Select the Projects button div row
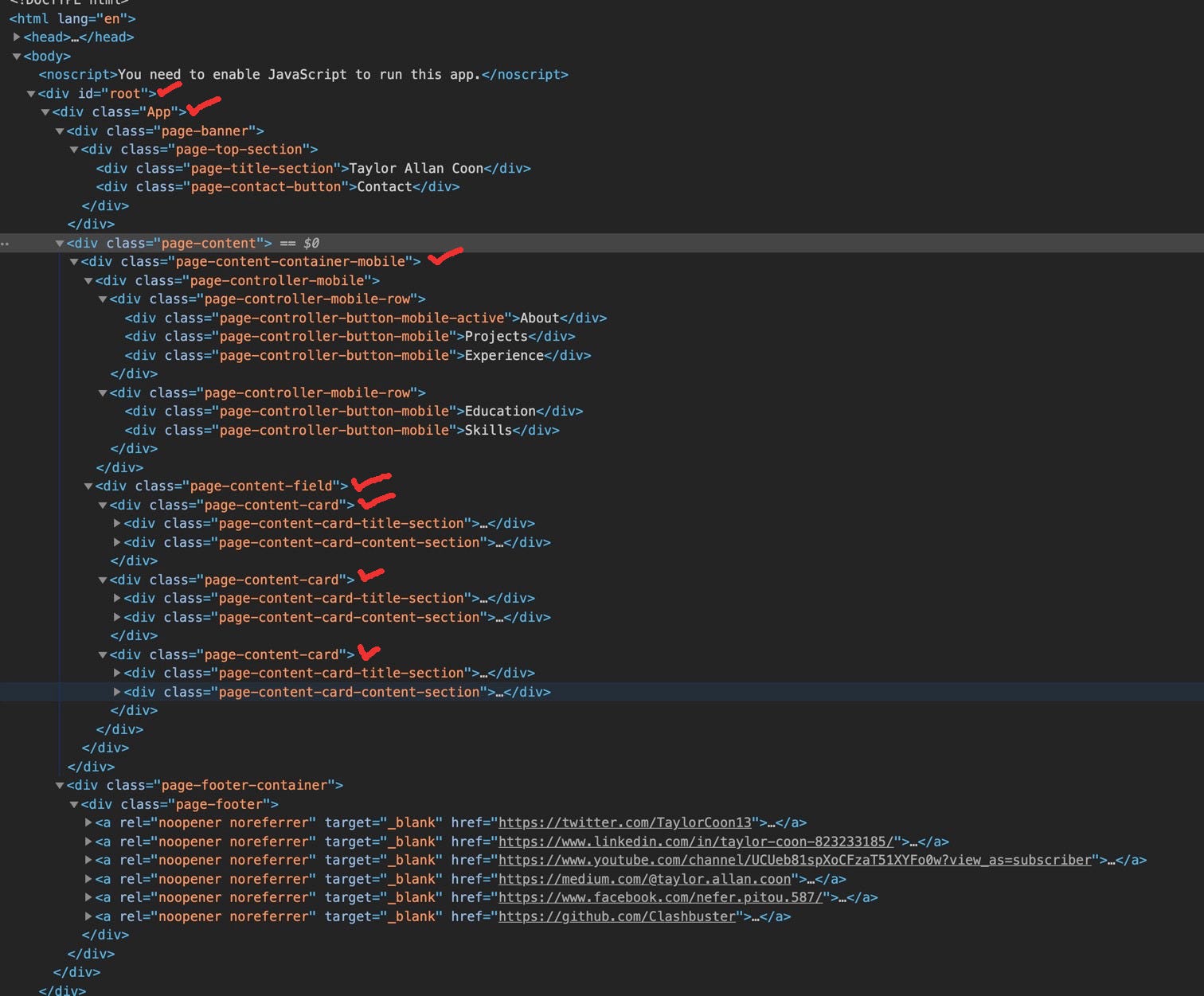 350,336
